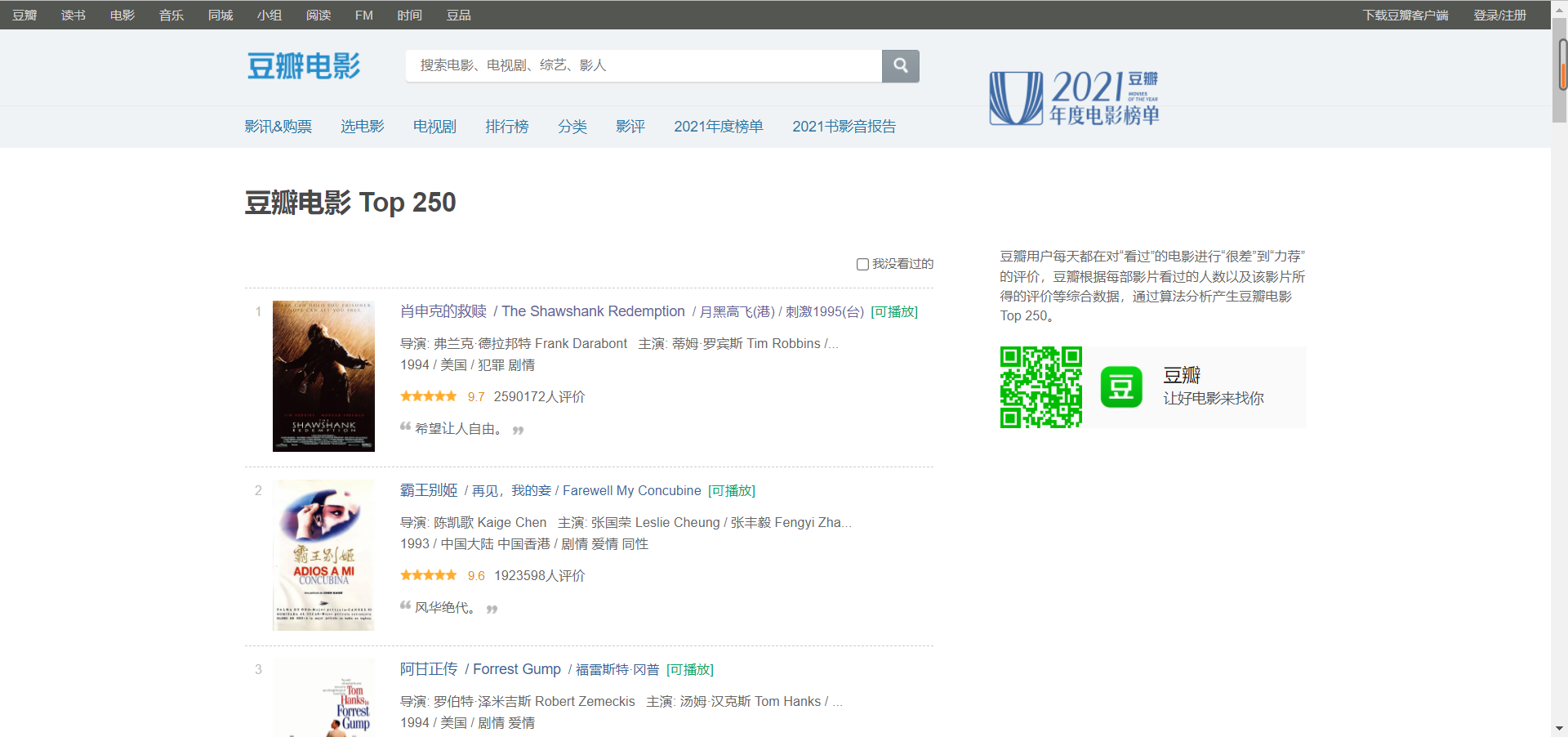Open The Shawshank Redemption poster thumbnail
Viewport: 1568px width, 737px height.
pyautogui.click(x=323, y=376)
